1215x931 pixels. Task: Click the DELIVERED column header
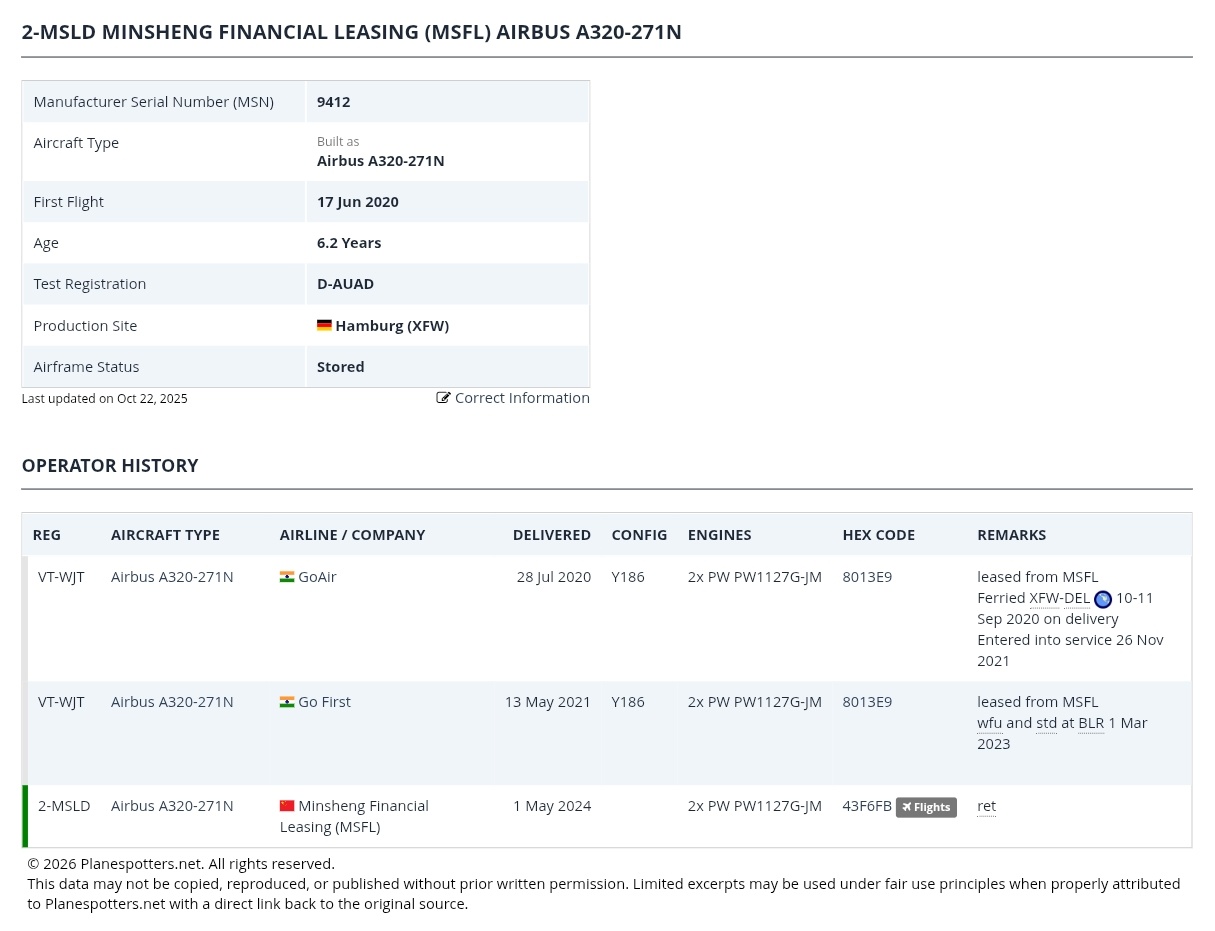point(552,535)
